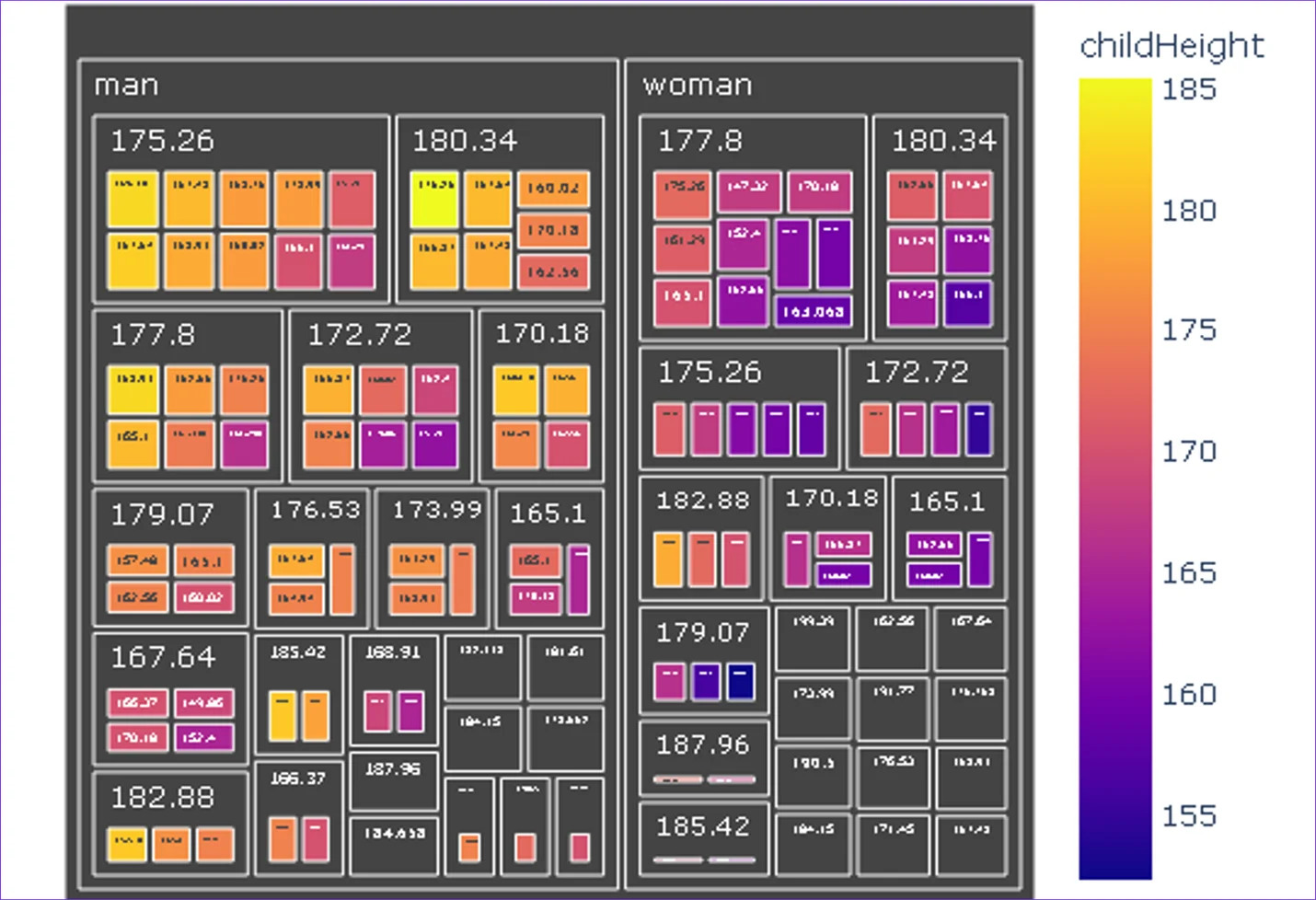The width and height of the screenshot is (1316, 900).
Task: Click the 162.56 leaf in man's 180.34 group
Action: point(553,272)
